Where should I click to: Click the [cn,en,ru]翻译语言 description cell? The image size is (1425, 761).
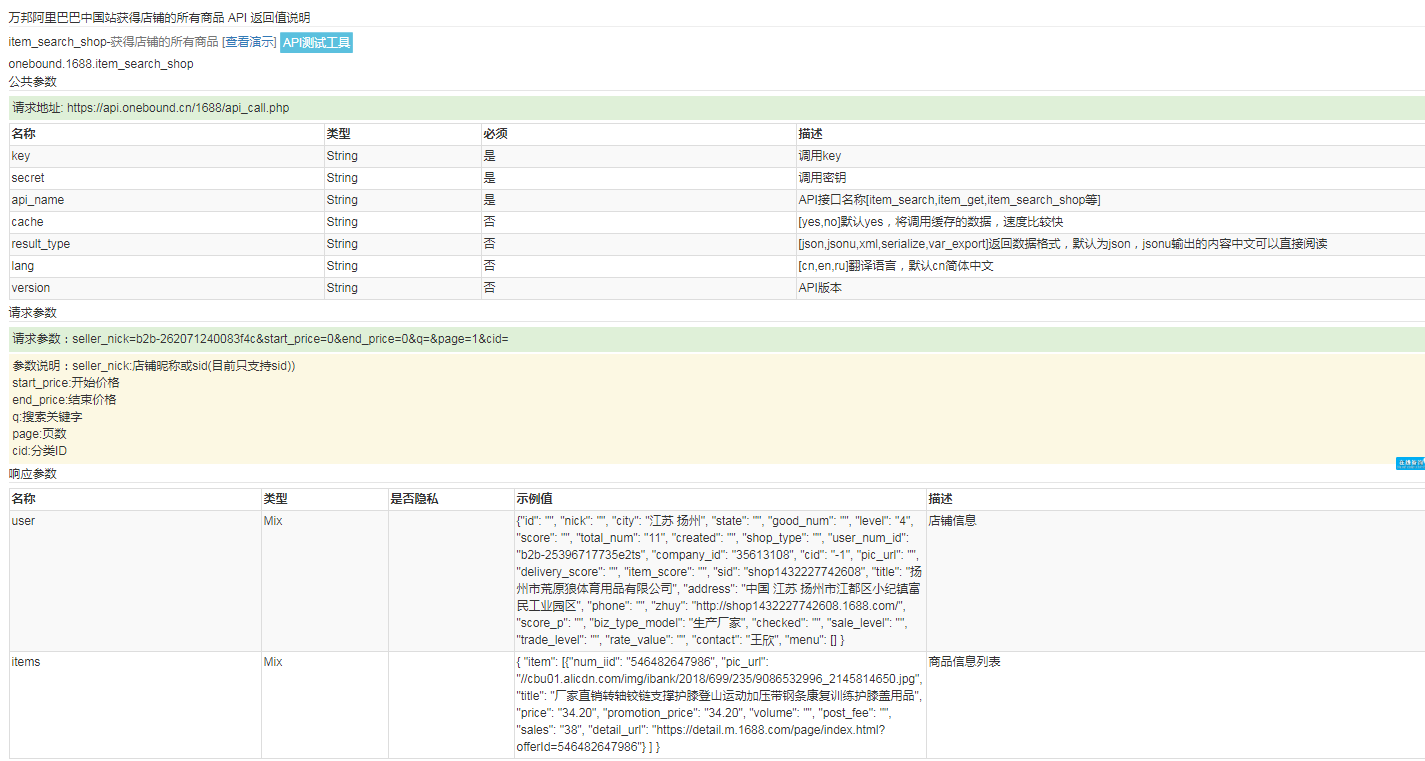(x=1110, y=266)
